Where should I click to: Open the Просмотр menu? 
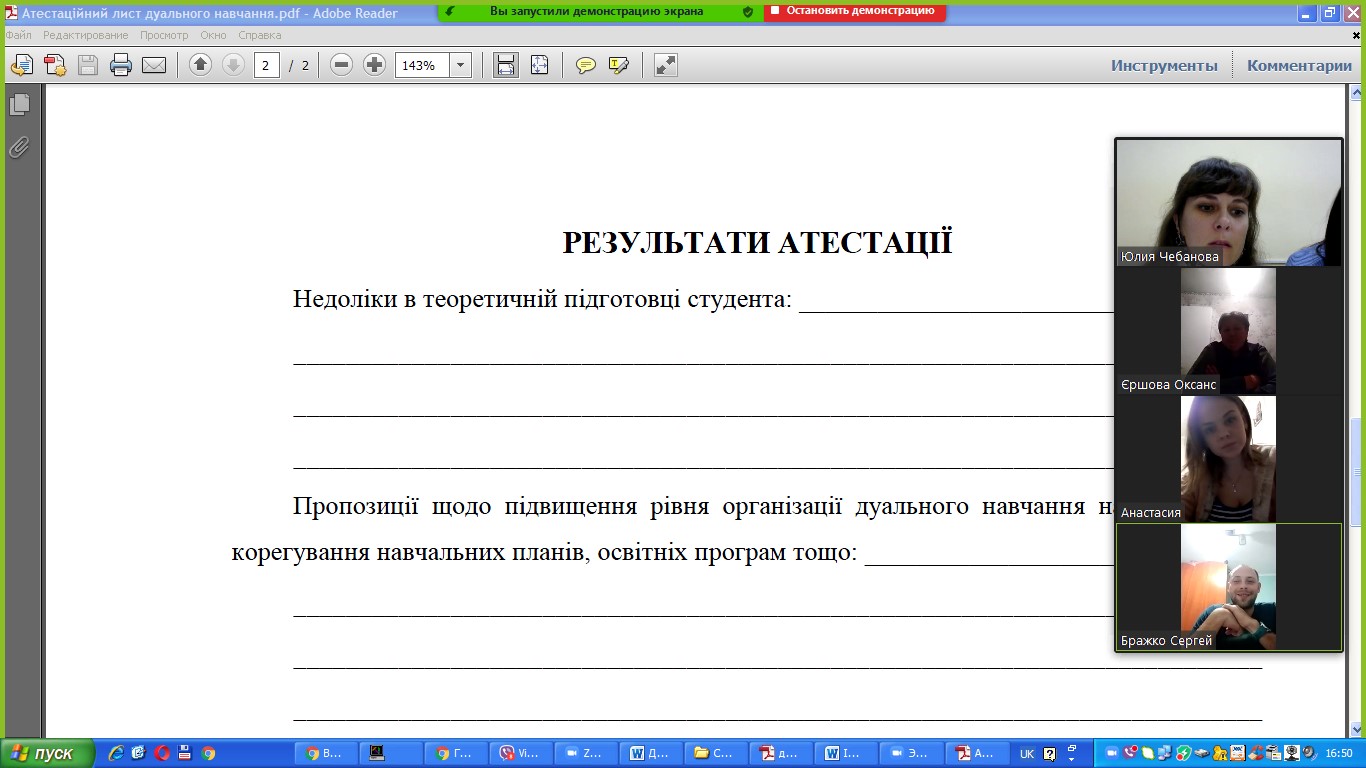pos(164,35)
